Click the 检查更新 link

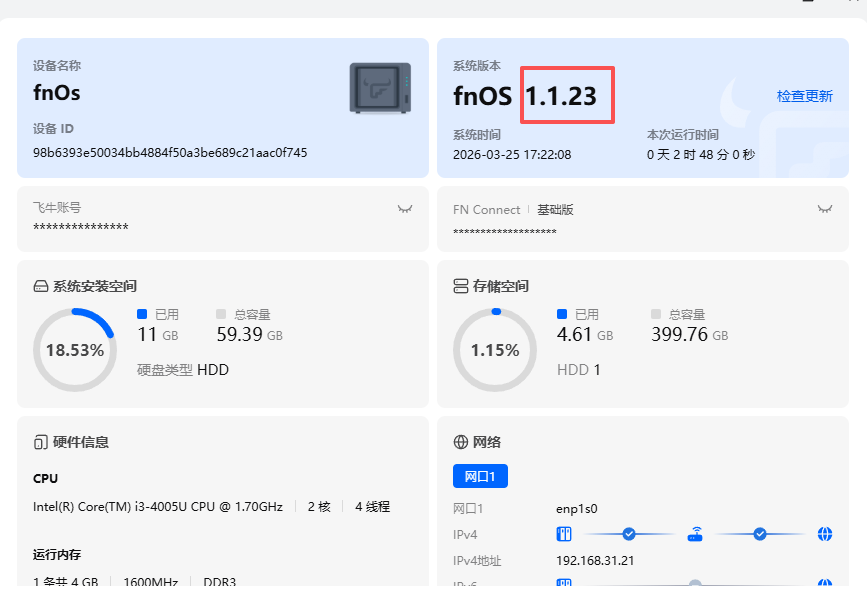[805, 96]
